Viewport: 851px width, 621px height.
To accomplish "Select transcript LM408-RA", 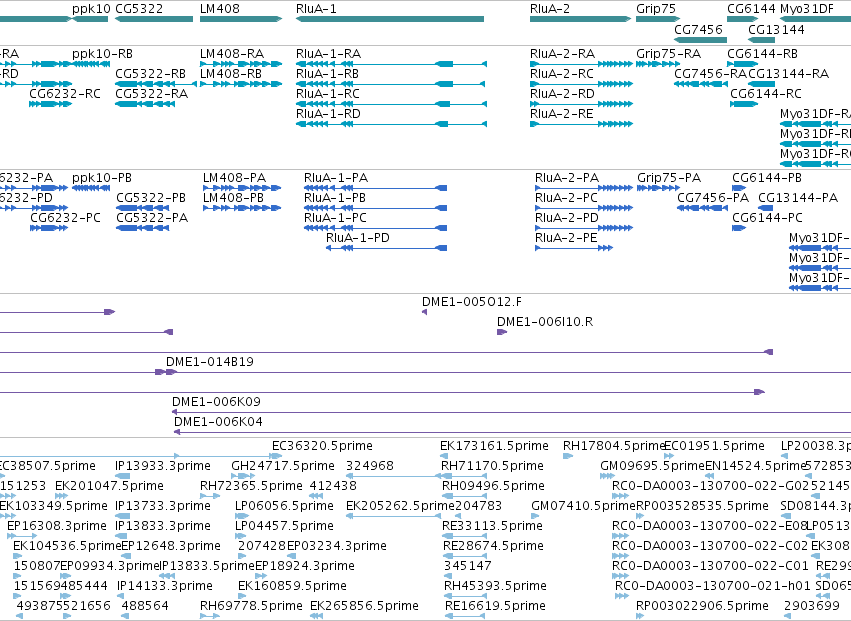I will pyautogui.click(x=232, y=54).
